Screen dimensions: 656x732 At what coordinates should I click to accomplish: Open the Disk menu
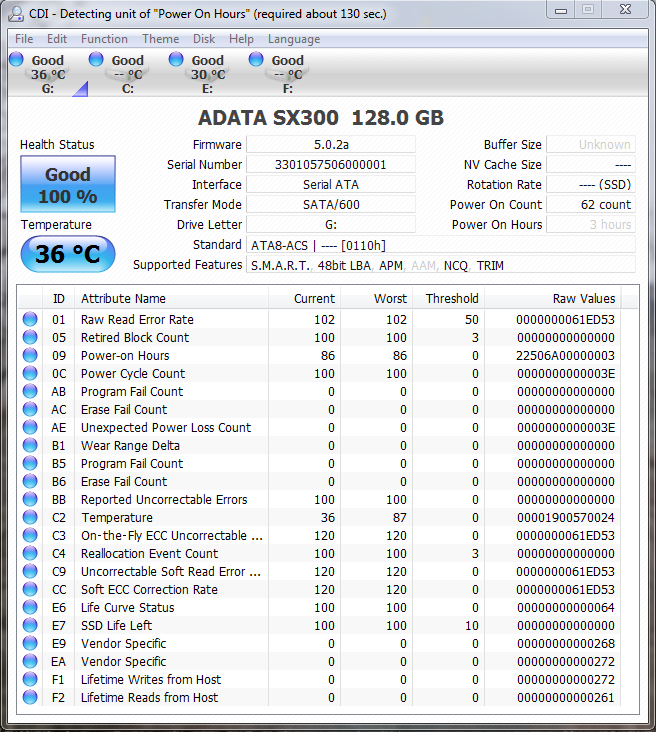[x=204, y=39]
